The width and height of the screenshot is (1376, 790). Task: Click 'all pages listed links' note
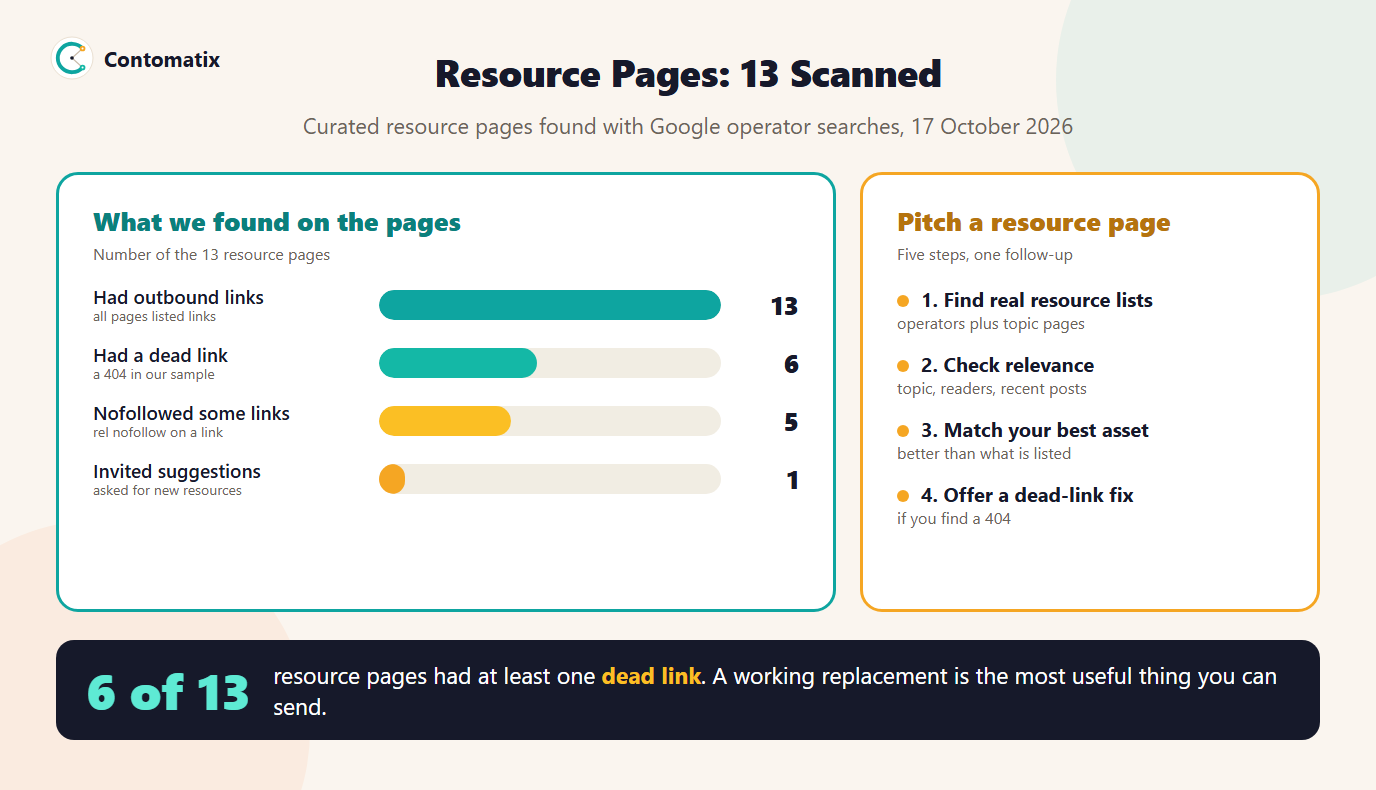155,317
